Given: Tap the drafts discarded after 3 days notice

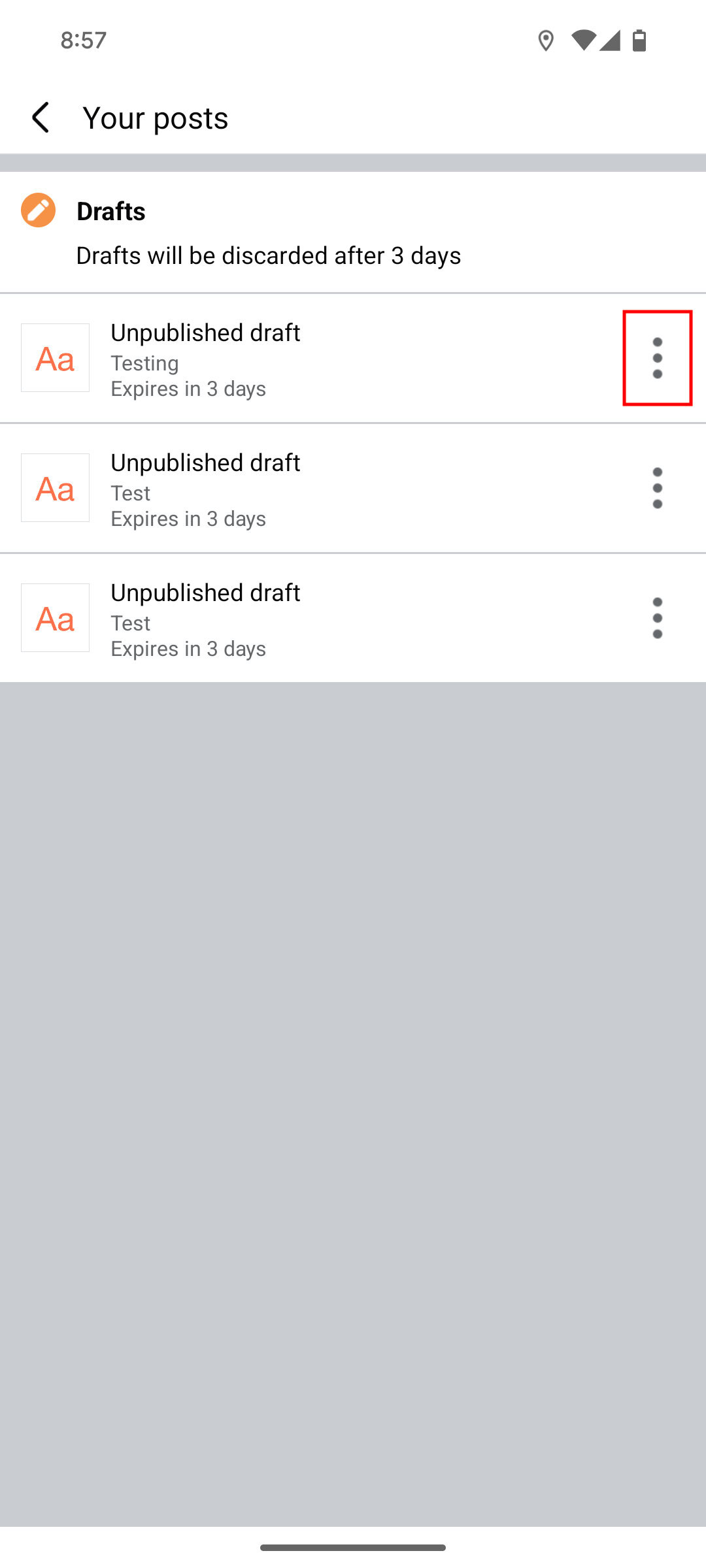Looking at the screenshot, I should tap(268, 255).
